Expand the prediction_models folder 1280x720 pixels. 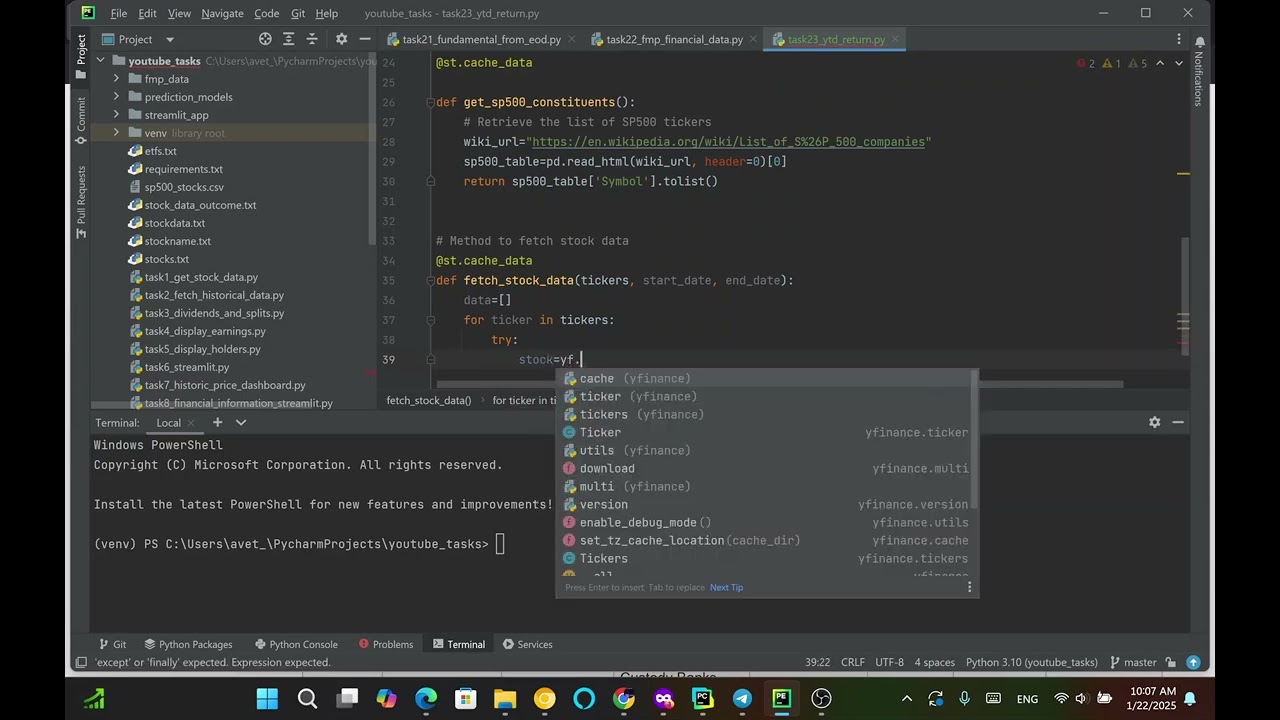click(x=116, y=97)
